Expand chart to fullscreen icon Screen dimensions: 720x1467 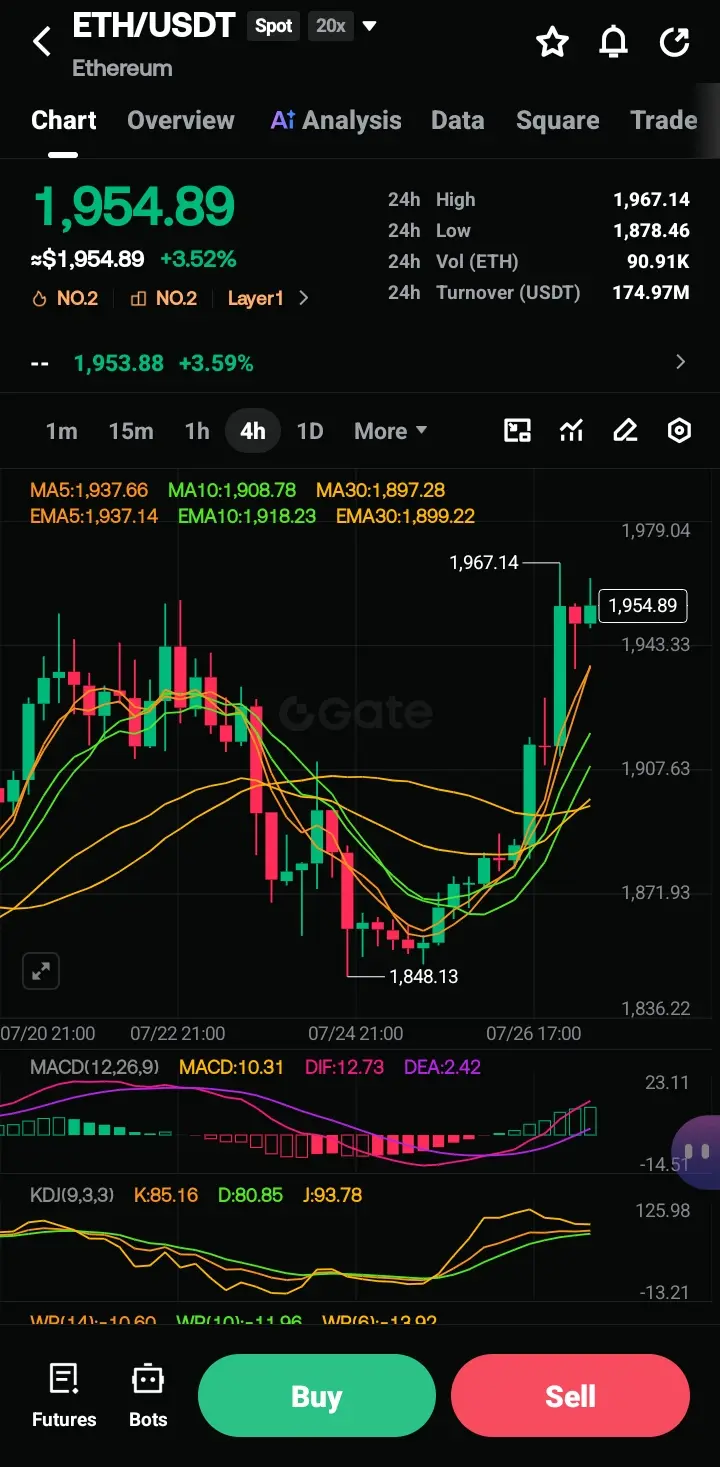pos(41,971)
